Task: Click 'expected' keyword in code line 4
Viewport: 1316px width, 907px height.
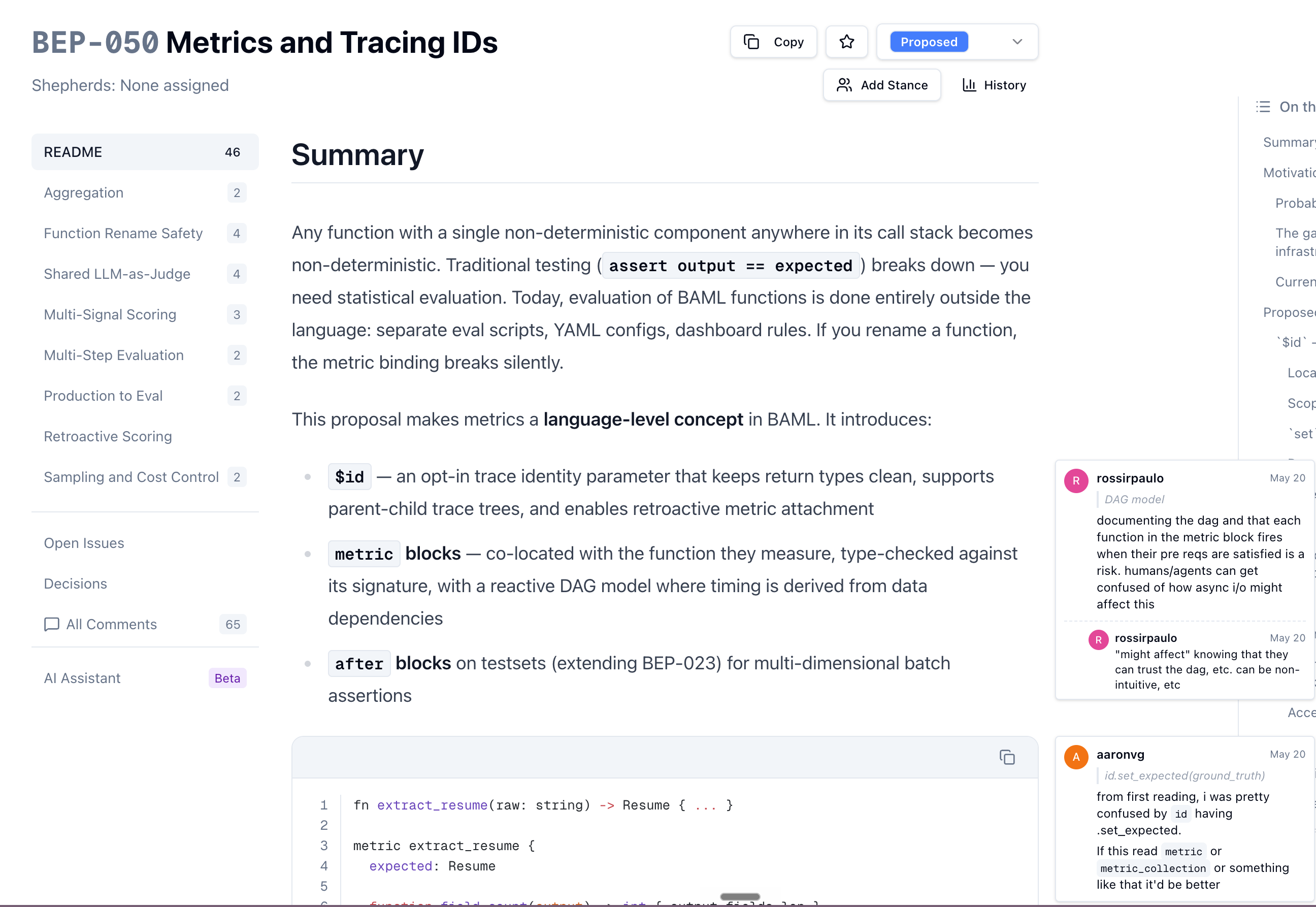Action: click(x=401, y=866)
